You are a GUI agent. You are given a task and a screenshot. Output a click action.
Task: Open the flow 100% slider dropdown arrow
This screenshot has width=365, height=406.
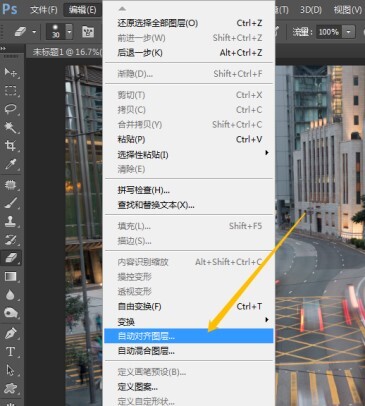(348, 32)
